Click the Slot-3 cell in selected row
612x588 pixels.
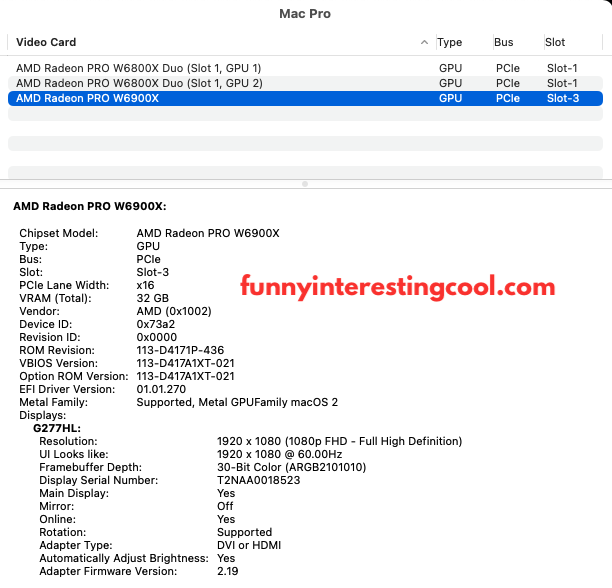[x=563, y=98]
